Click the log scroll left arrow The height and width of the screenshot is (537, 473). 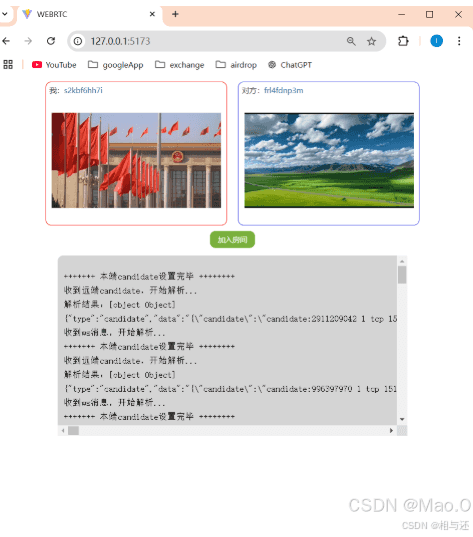[63, 430]
